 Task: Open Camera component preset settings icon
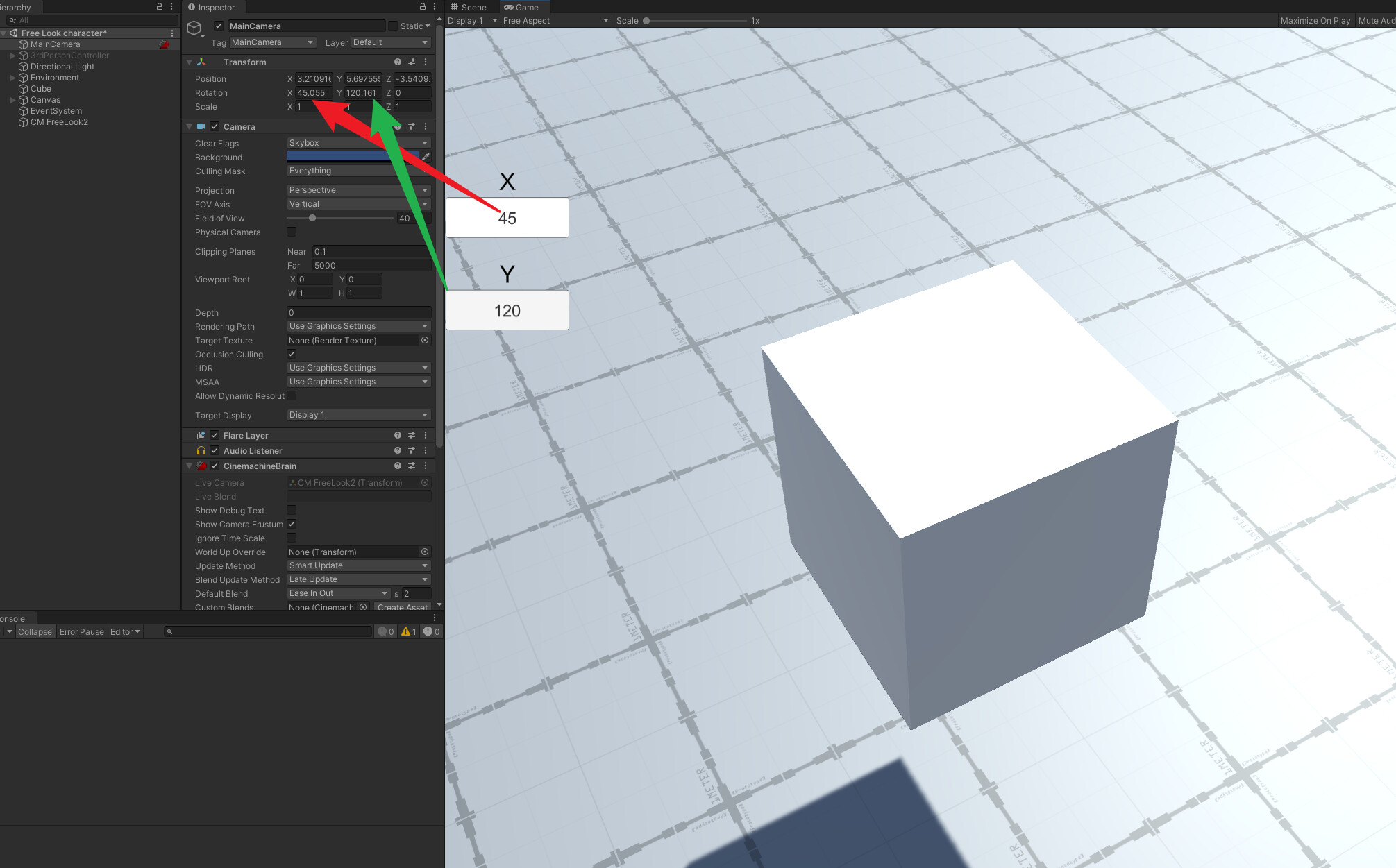click(x=412, y=126)
